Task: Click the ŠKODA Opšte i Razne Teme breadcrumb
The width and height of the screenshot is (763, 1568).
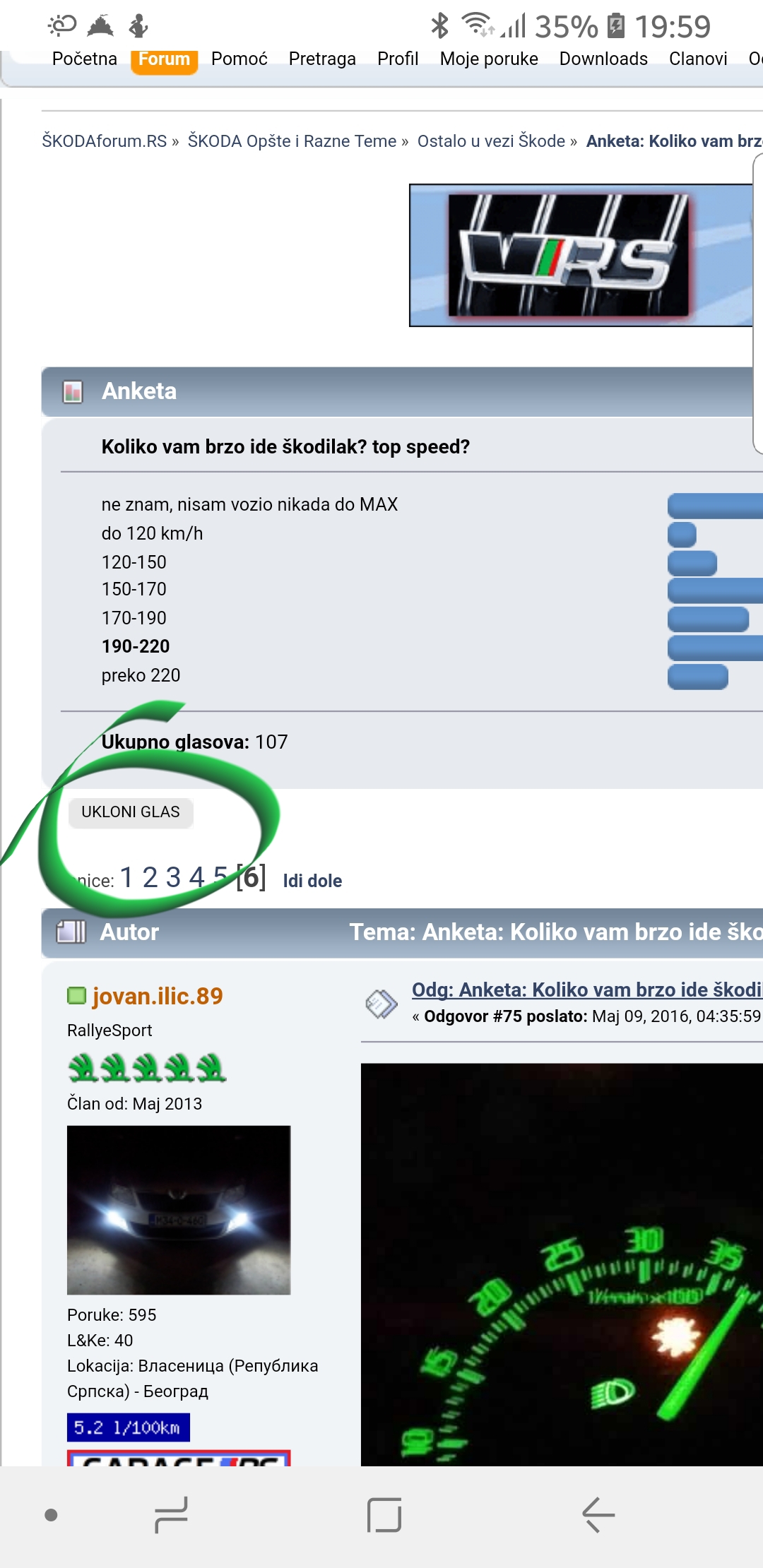Action: [x=292, y=141]
